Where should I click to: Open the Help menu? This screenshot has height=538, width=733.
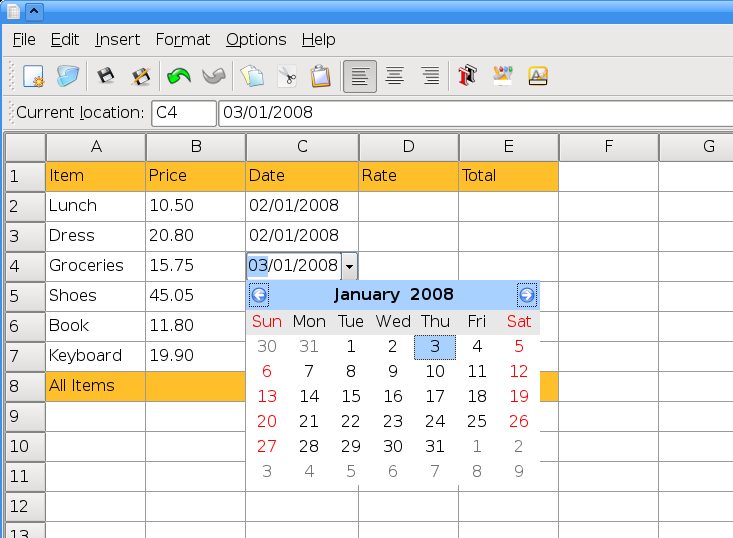coord(318,40)
